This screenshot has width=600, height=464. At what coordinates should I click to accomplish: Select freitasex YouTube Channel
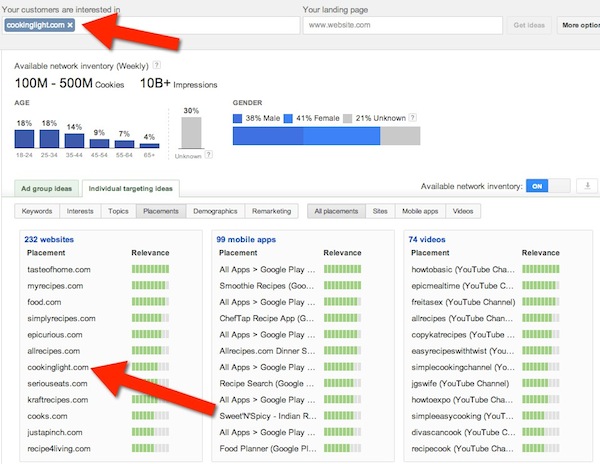click(463, 302)
